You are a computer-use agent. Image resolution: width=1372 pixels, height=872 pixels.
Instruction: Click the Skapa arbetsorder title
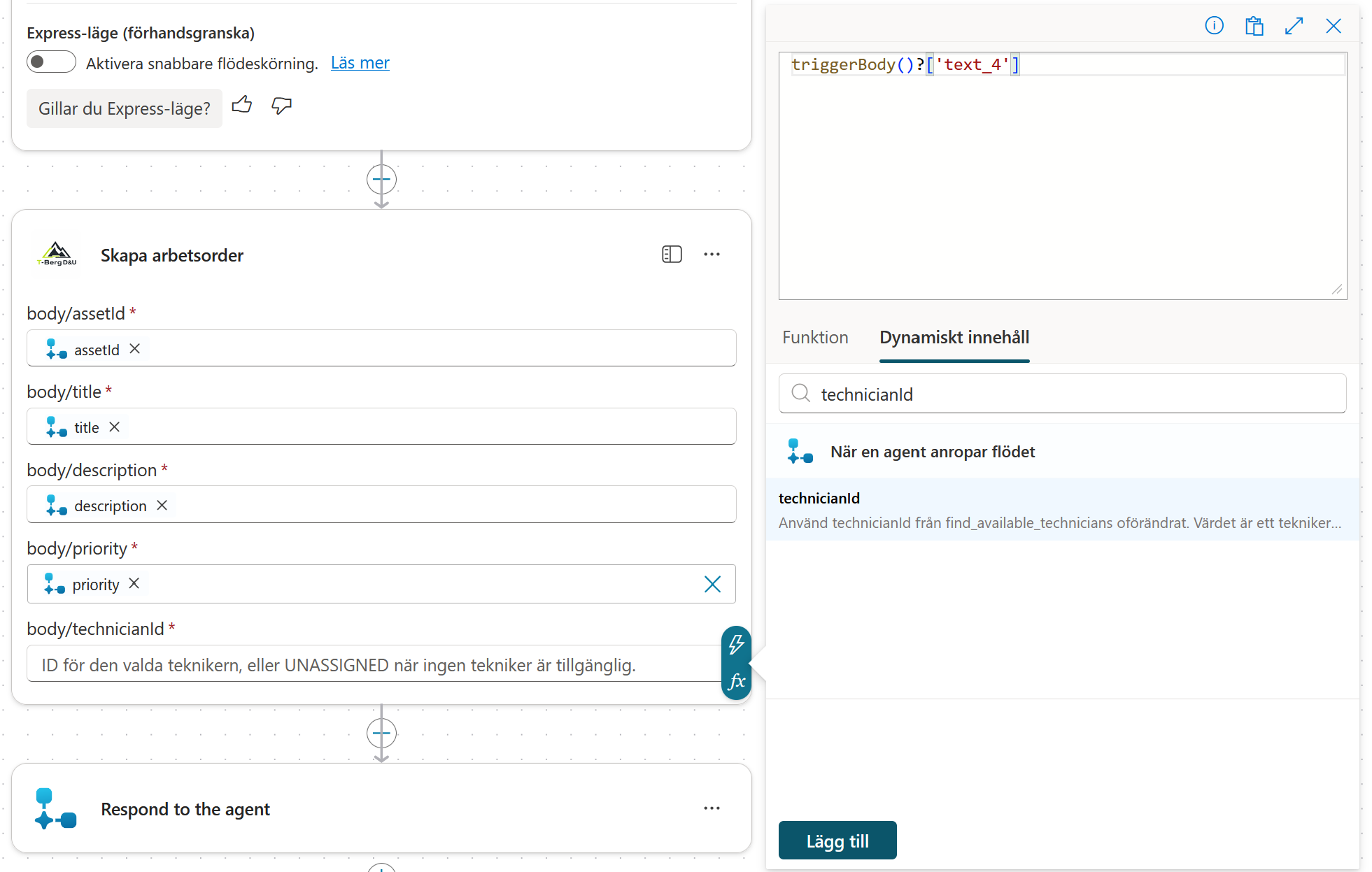(x=172, y=255)
